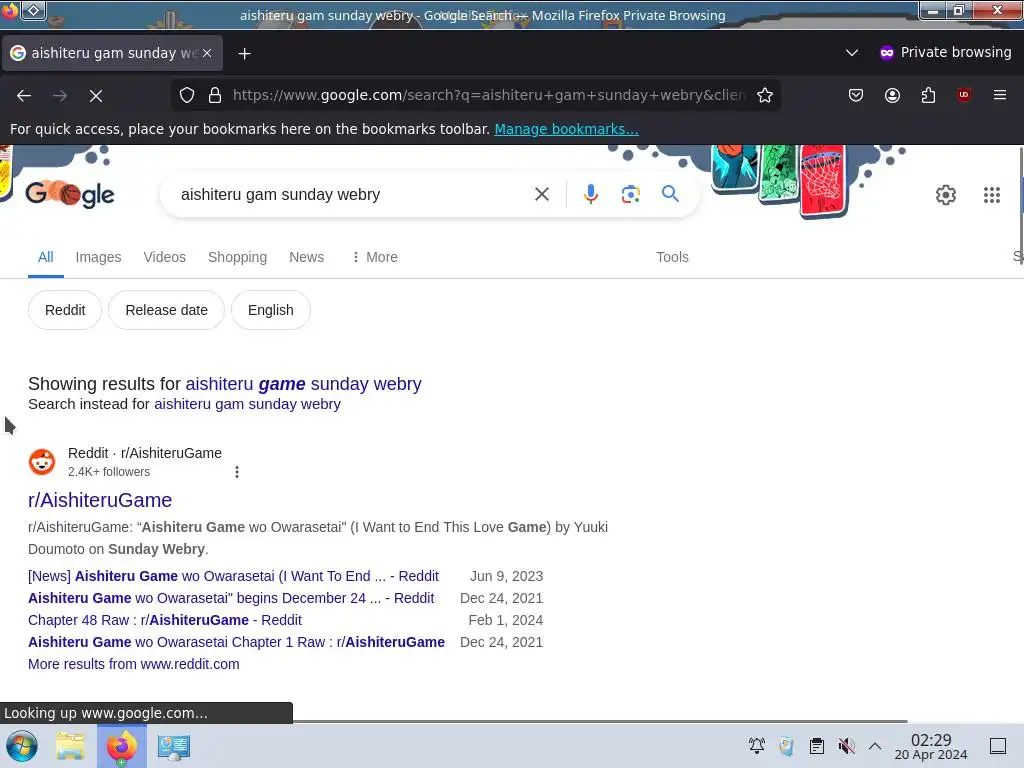Open the Extensions puzzle icon

tap(928, 95)
